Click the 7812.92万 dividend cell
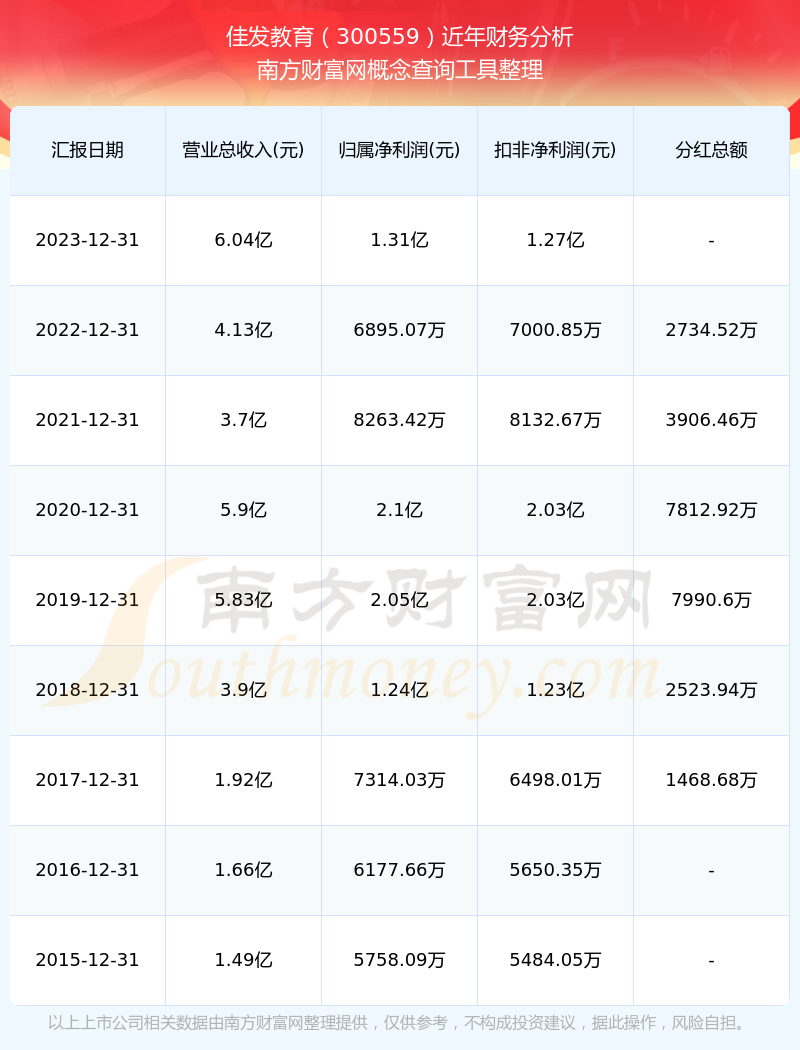800x1050 pixels. [x=712, y=510]
